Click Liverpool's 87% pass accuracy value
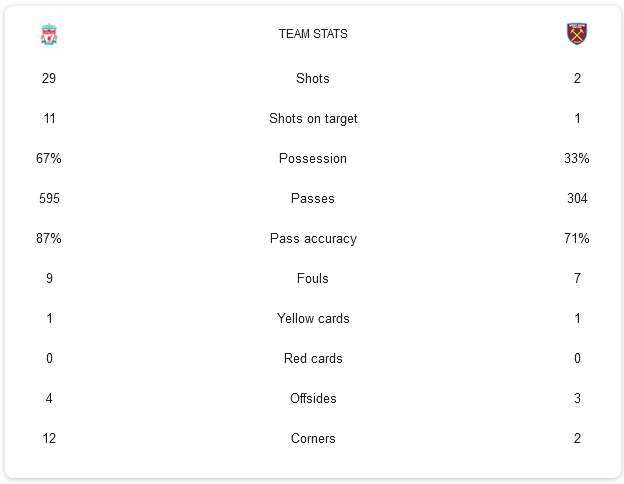624x484 pixels. 49,238
